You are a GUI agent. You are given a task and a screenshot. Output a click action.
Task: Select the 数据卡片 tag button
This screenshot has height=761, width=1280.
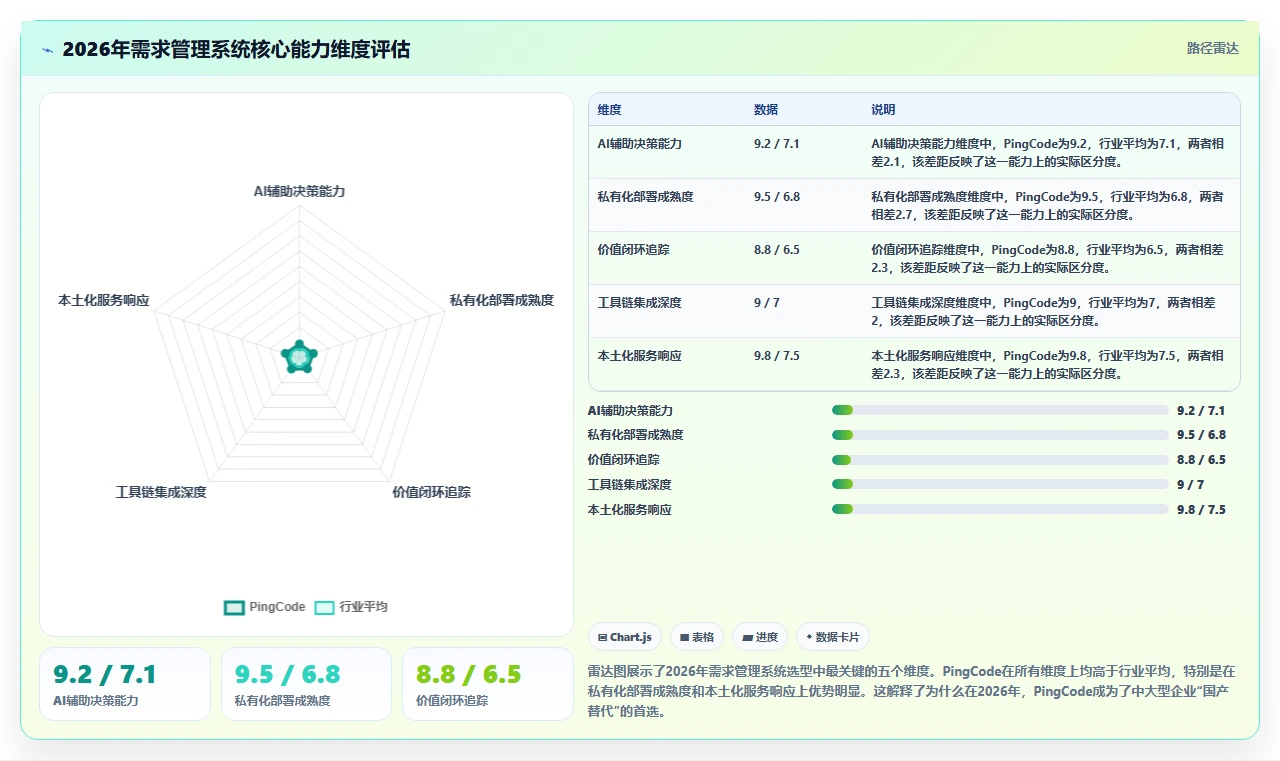tap(832, 637)
